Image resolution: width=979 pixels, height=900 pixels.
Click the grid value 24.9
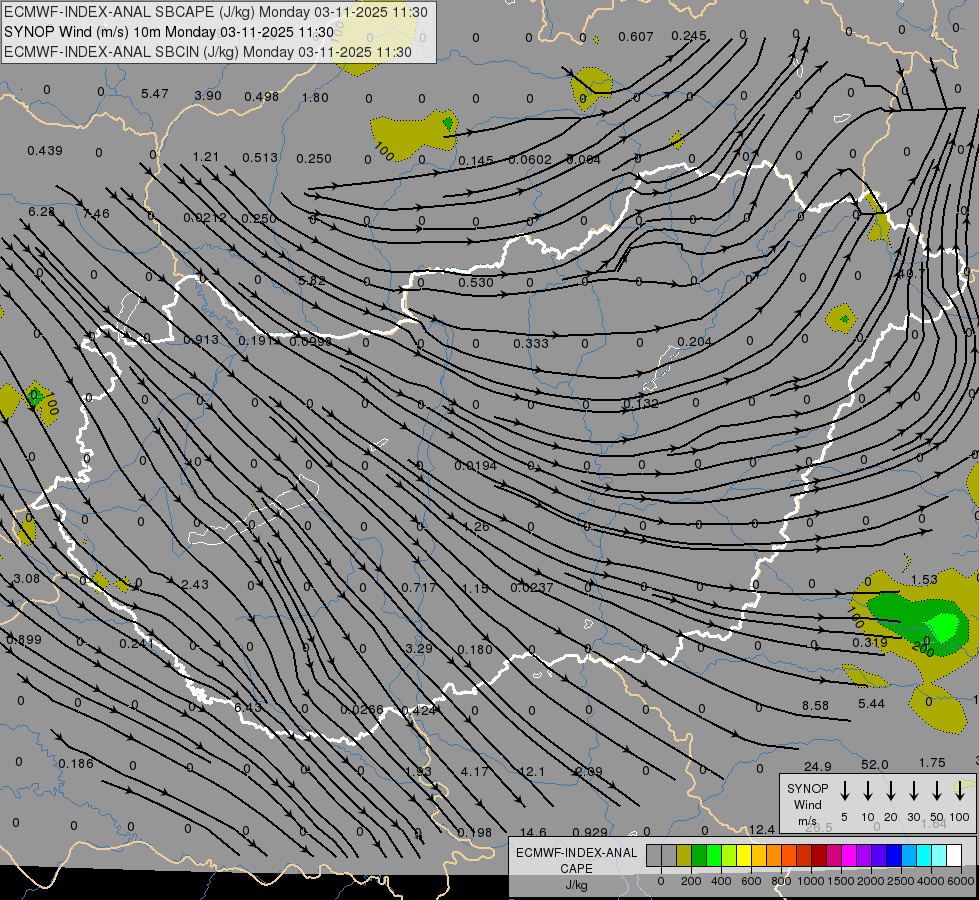click(x=817, y=766)
